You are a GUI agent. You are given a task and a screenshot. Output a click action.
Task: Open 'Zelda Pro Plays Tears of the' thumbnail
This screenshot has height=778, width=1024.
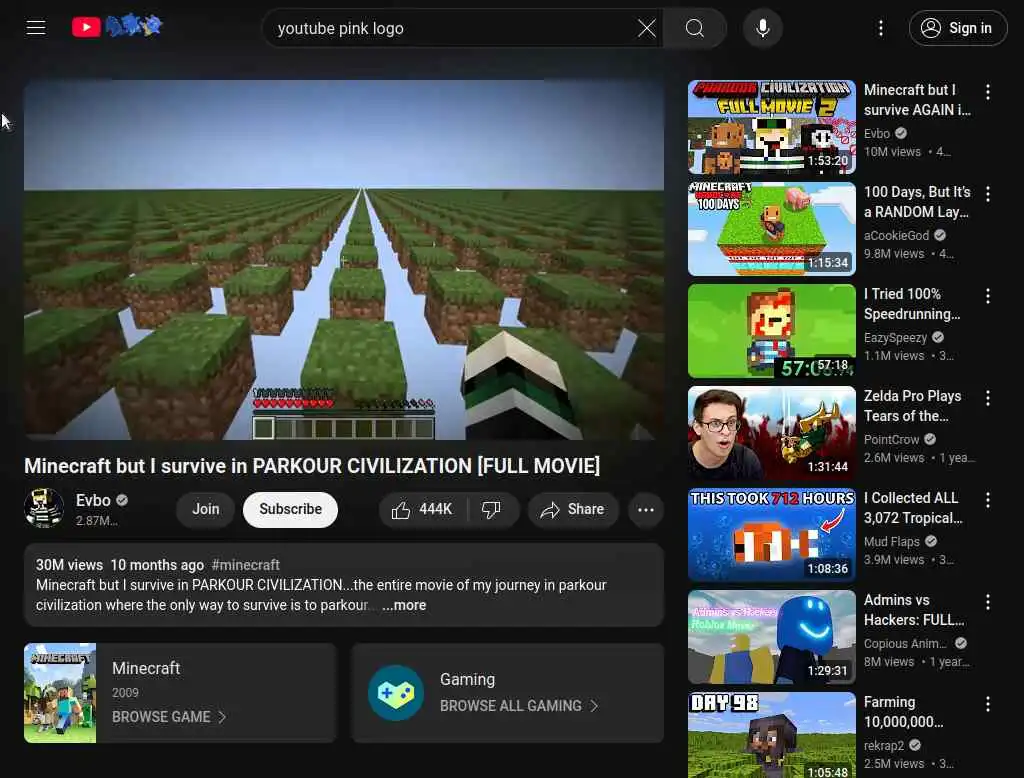coord(772,432)
